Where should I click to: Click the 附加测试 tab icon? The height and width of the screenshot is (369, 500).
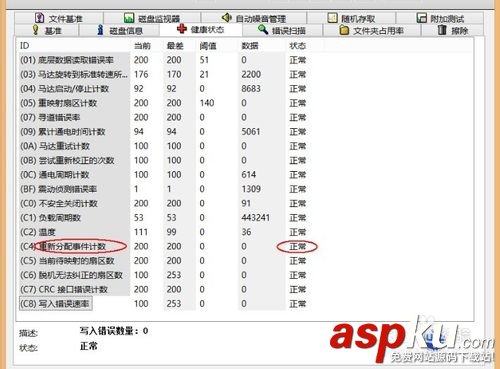click(x=422, y=18)
